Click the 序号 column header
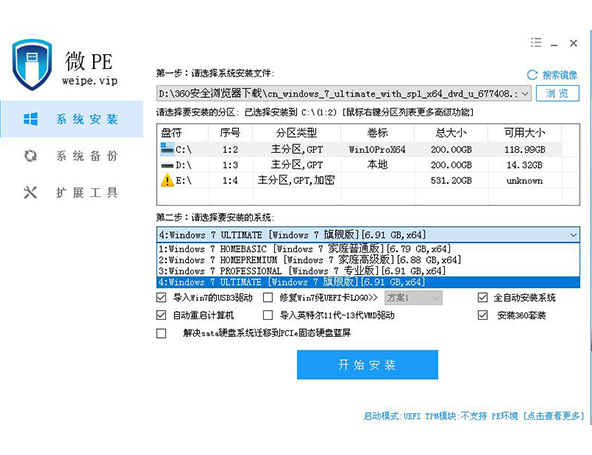Image resolution: width=592 pixels, height=455 pixels. click(x=230, y=133)
